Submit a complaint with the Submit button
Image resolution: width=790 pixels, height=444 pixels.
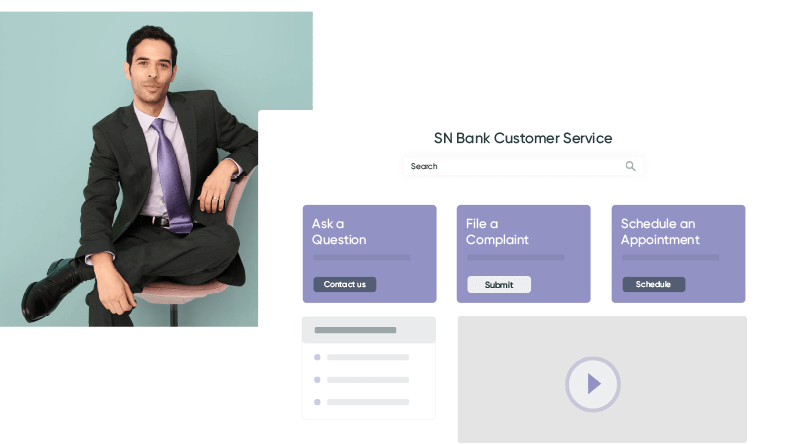[x=499, y=284]
